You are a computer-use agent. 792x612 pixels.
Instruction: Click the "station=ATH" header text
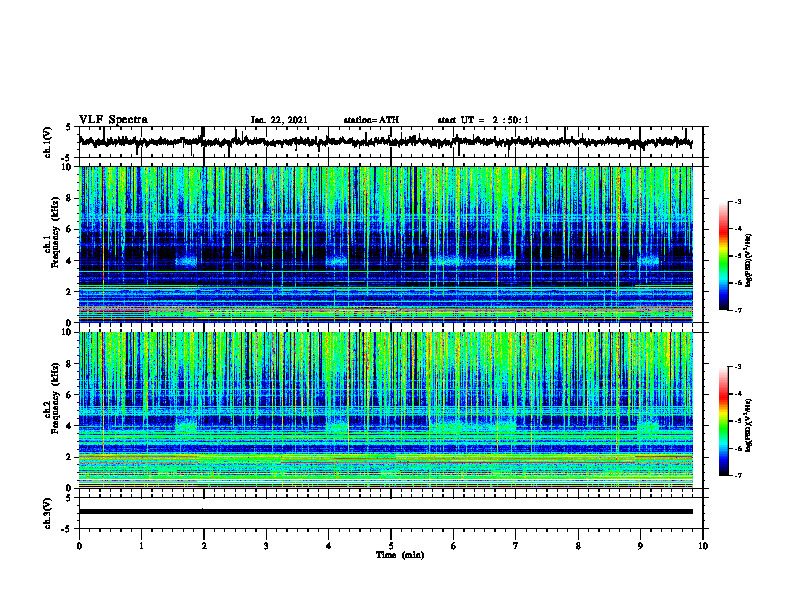point(371,120)
